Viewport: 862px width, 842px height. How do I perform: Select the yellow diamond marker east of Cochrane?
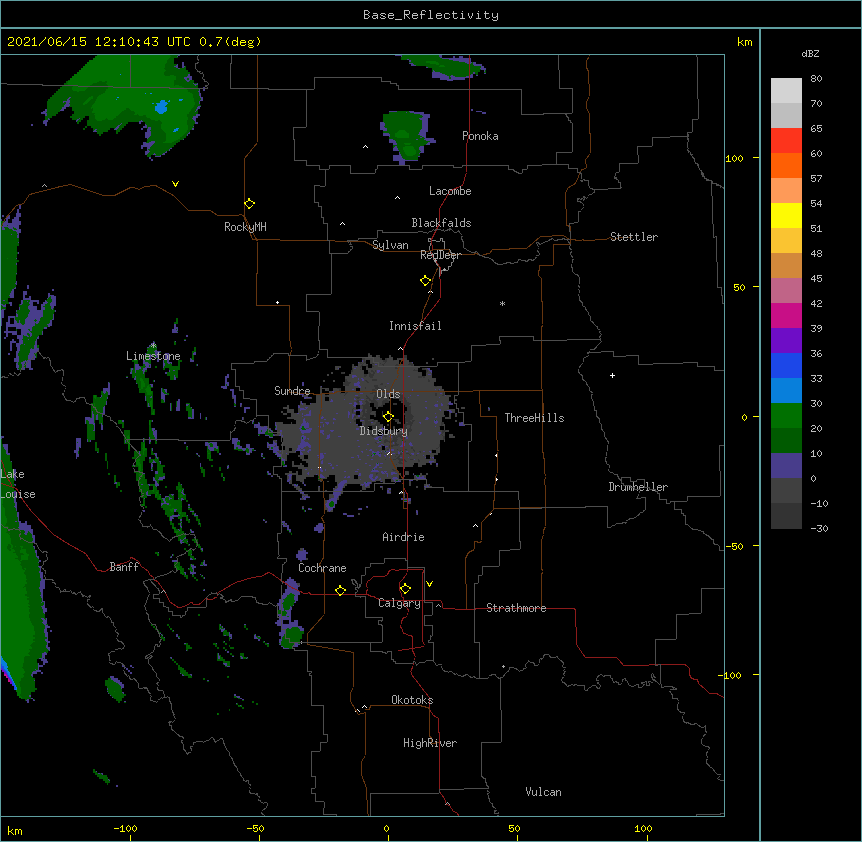pos(340,590)
